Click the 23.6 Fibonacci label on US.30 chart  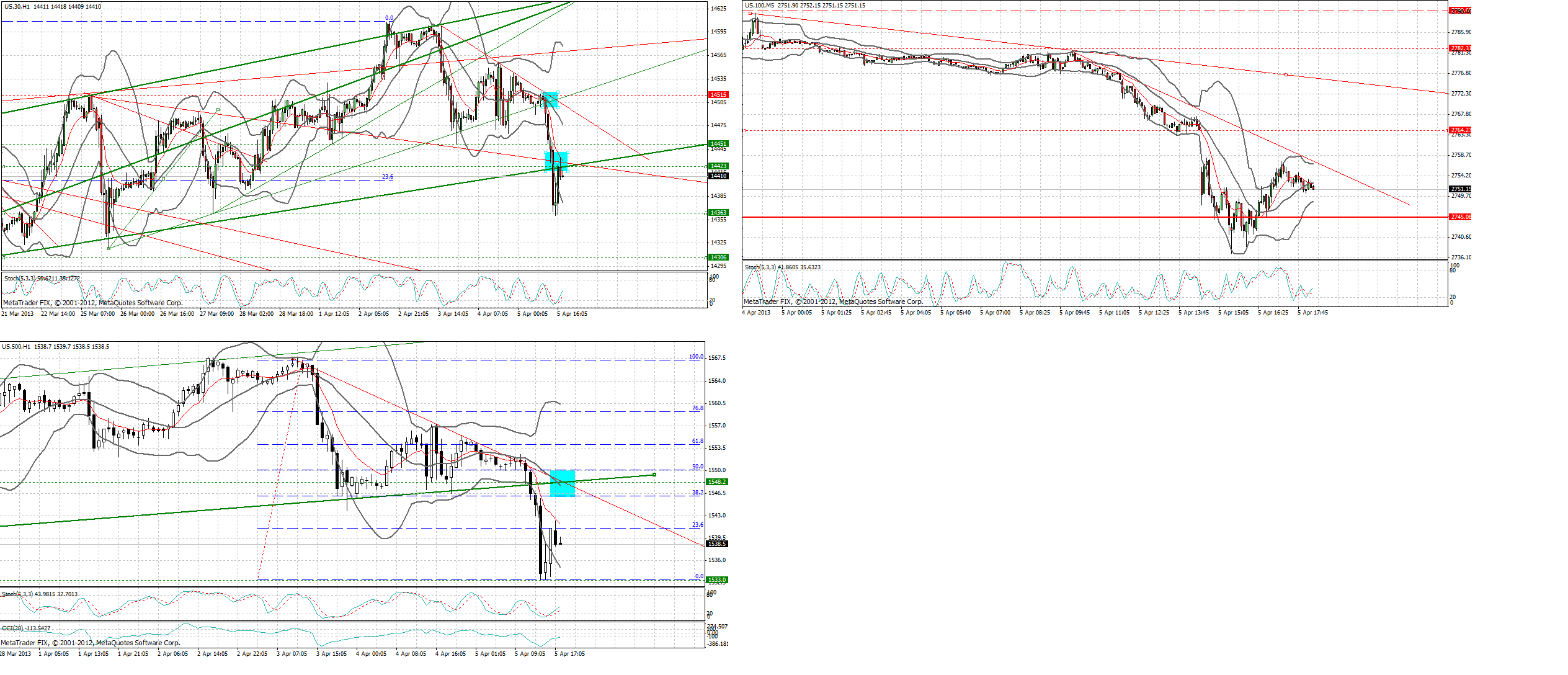pyautogui.click(x=387, y=177)
